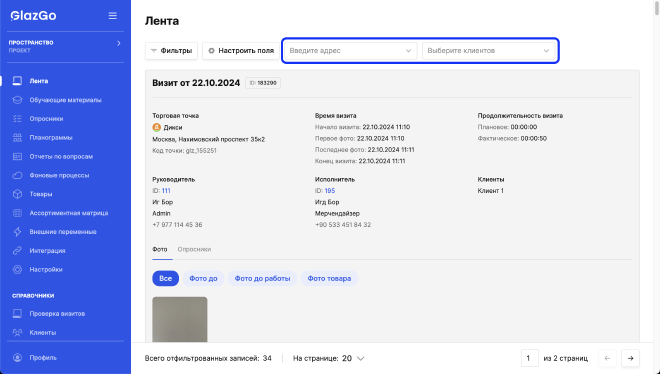Switch to the Опросники tab in visit
This screenshot has width=660, height=374.
pyautogui.click(x=194, y=249)
